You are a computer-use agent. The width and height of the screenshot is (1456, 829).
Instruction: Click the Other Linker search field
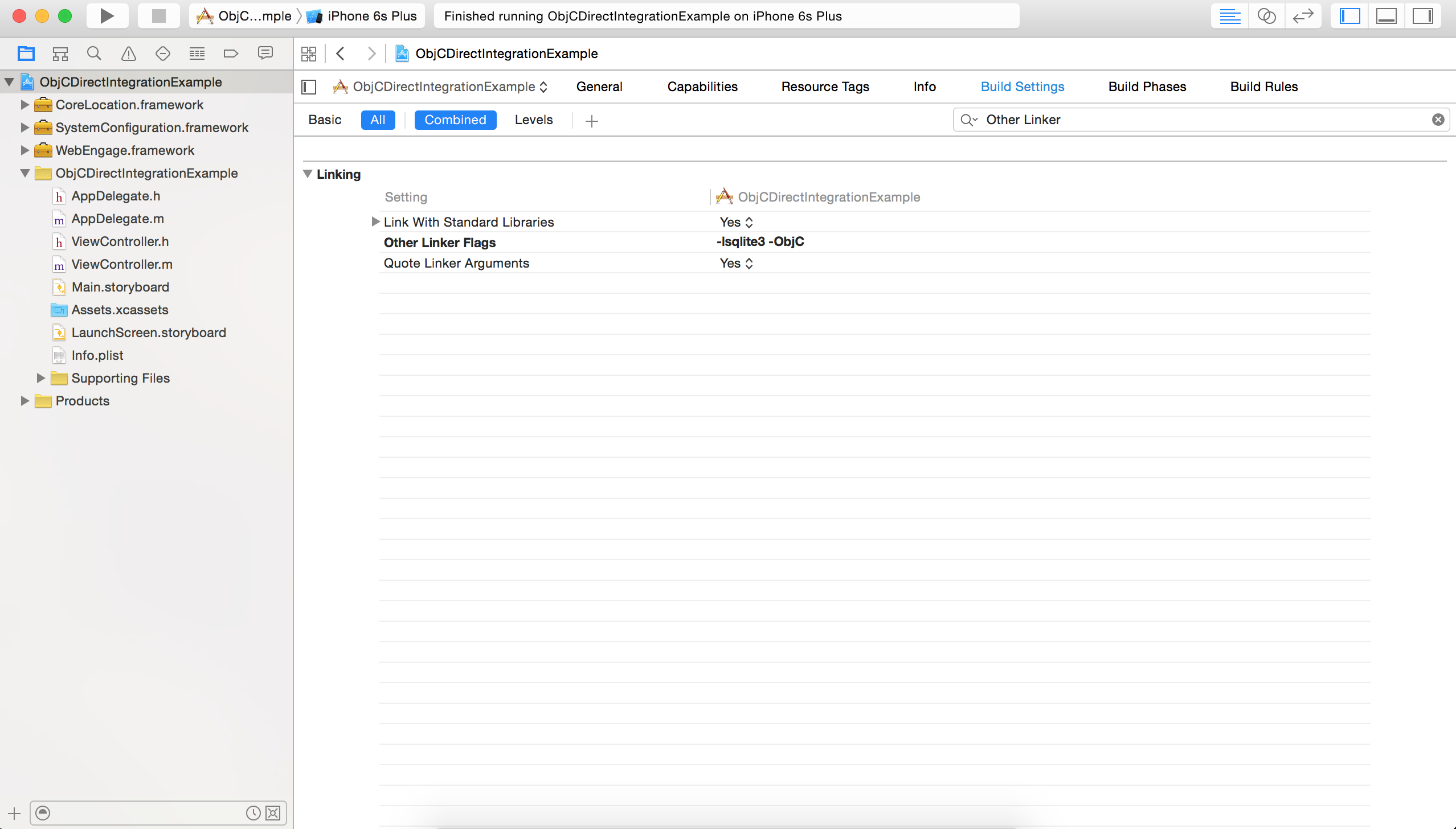coord(1202,120)
